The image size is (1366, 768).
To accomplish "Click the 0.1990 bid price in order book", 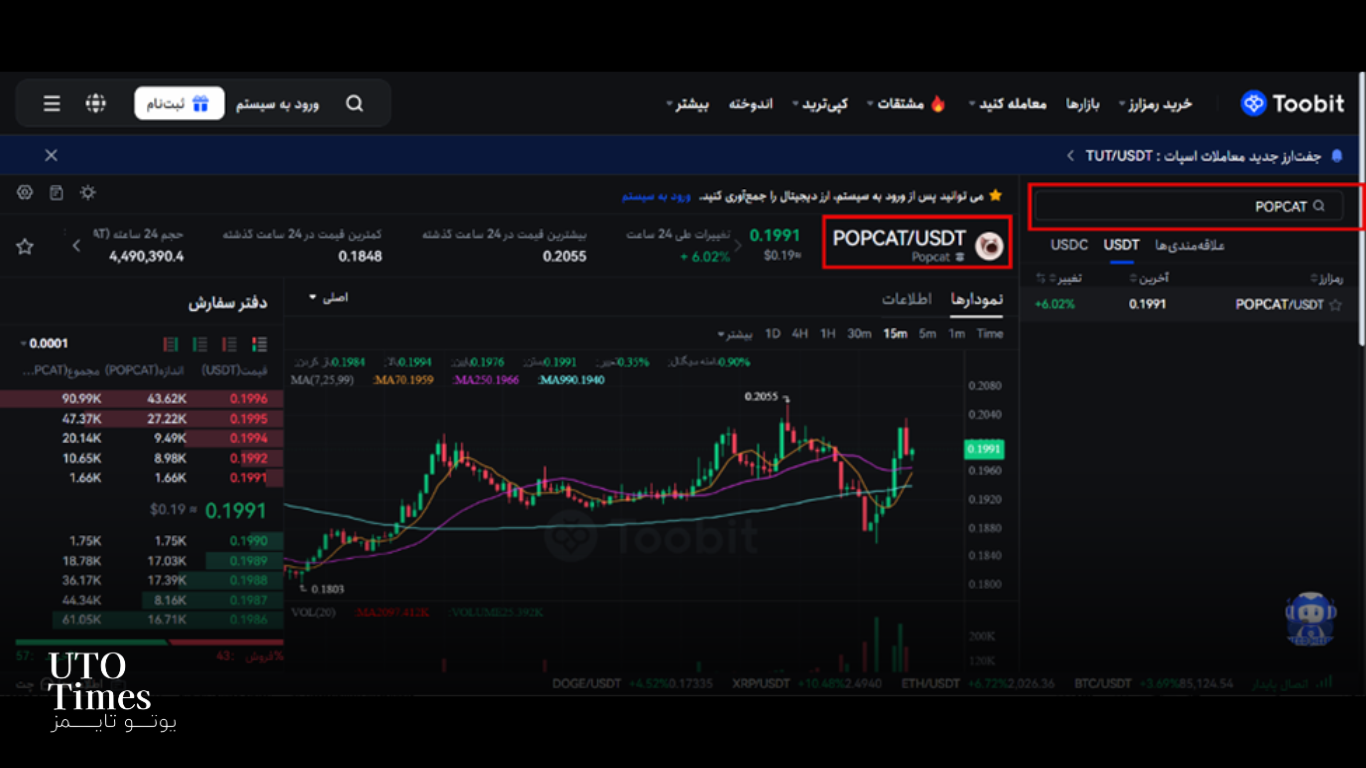I will click(249, 541).
